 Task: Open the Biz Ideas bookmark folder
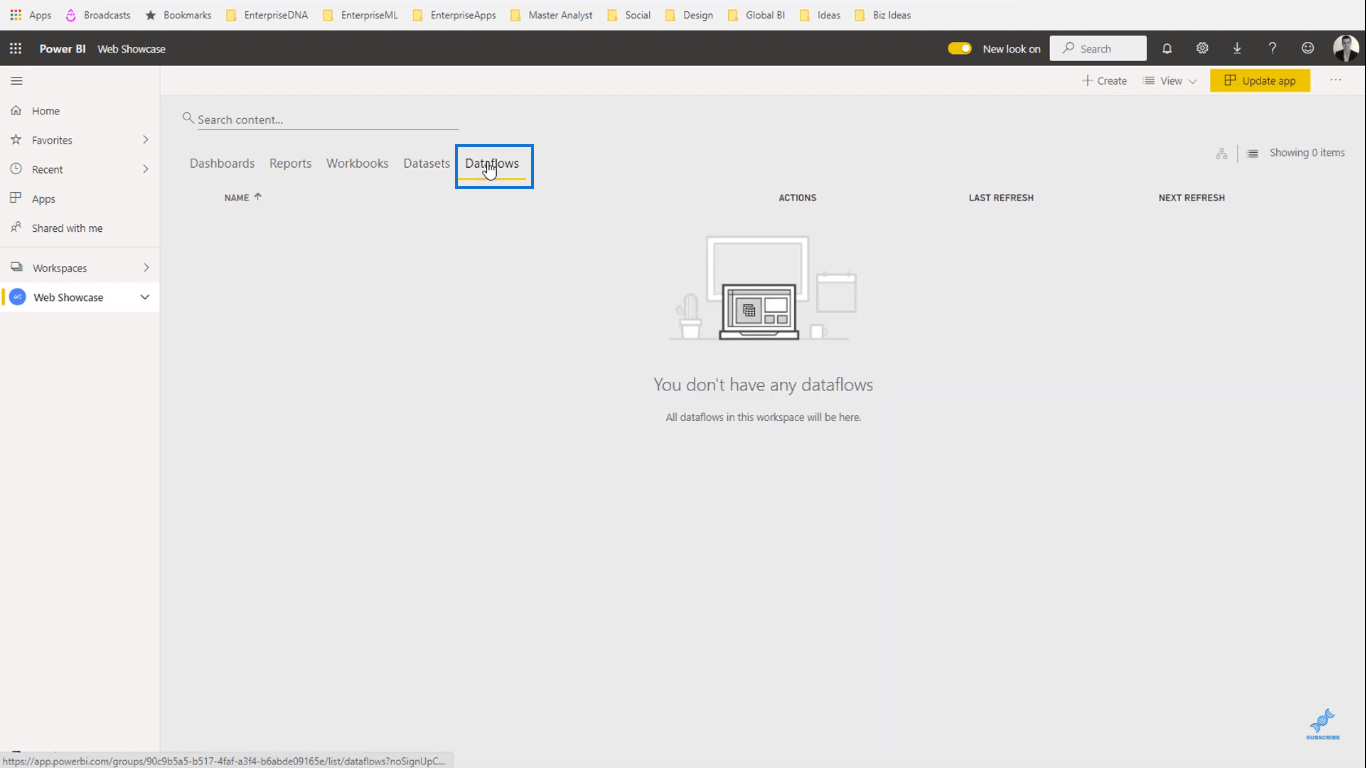[882, 15]
